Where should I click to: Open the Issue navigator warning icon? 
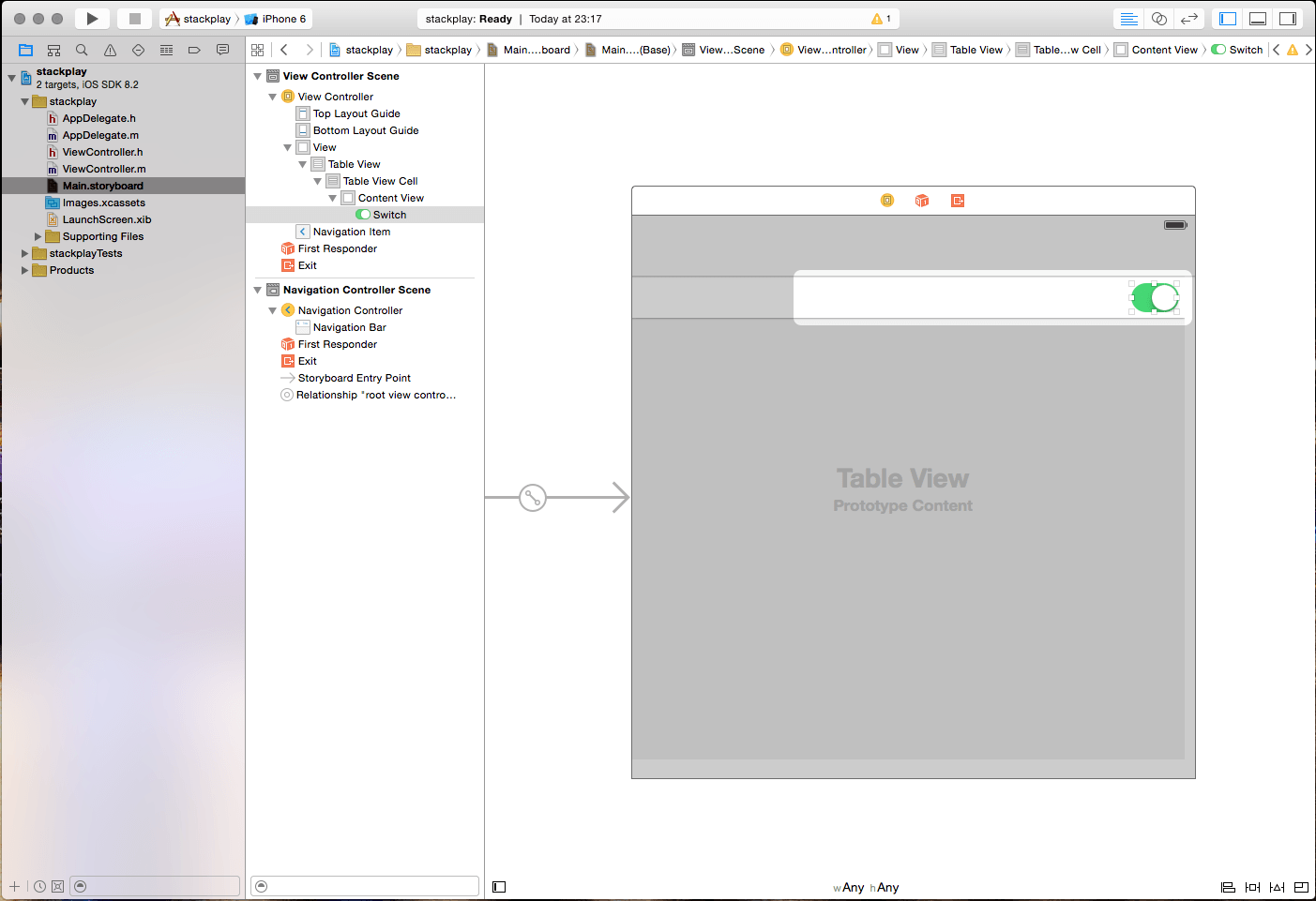pos(110,50)
